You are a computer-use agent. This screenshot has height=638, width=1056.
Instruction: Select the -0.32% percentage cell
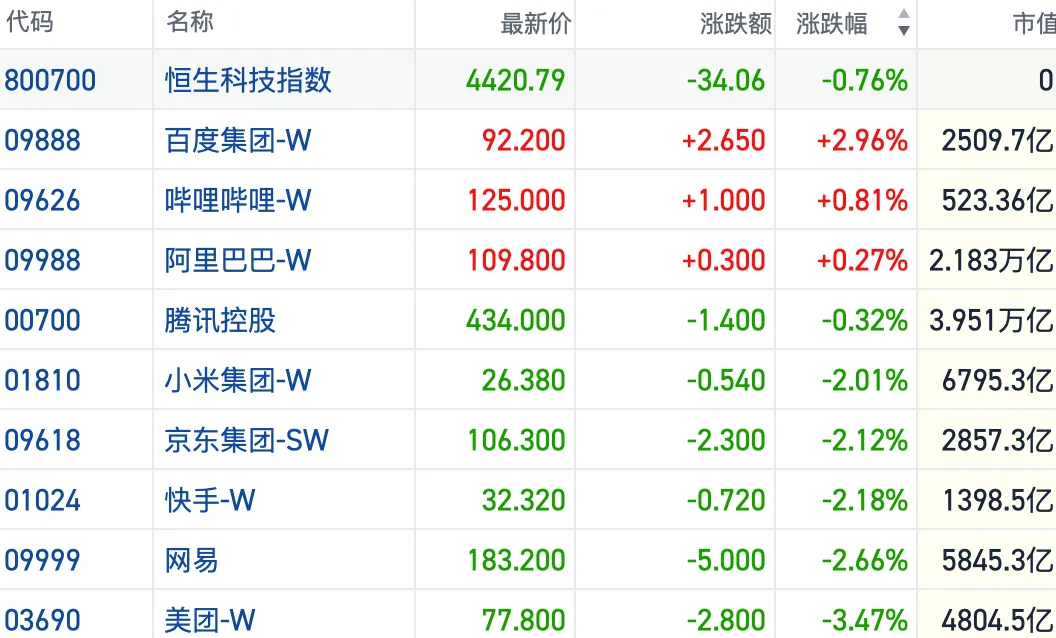click(x=865, y=321)
